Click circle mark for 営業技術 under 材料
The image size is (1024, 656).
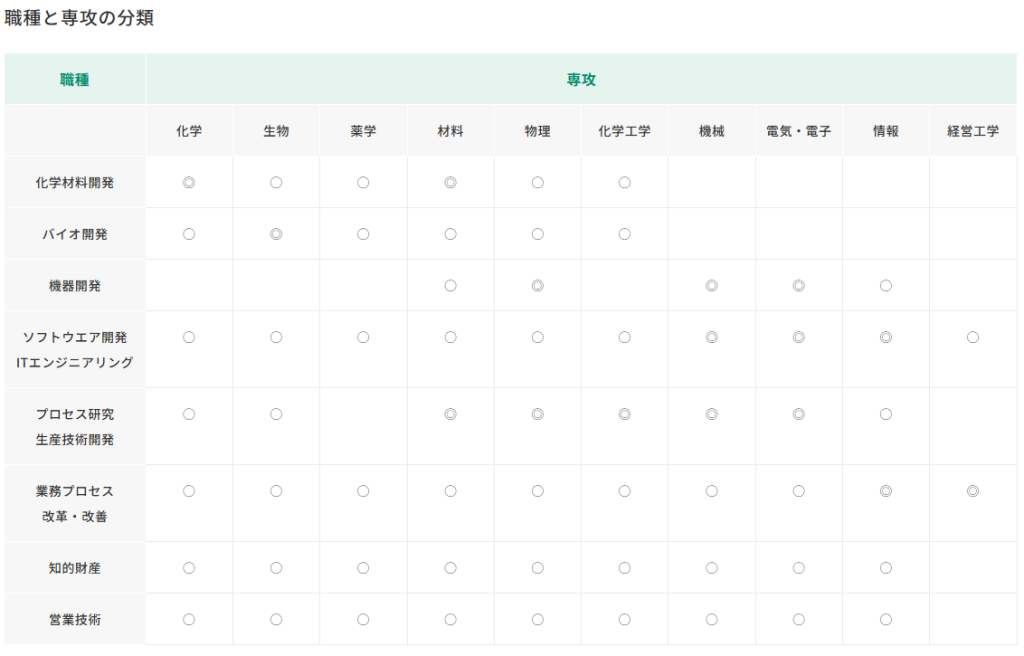[x=451, y=619]
